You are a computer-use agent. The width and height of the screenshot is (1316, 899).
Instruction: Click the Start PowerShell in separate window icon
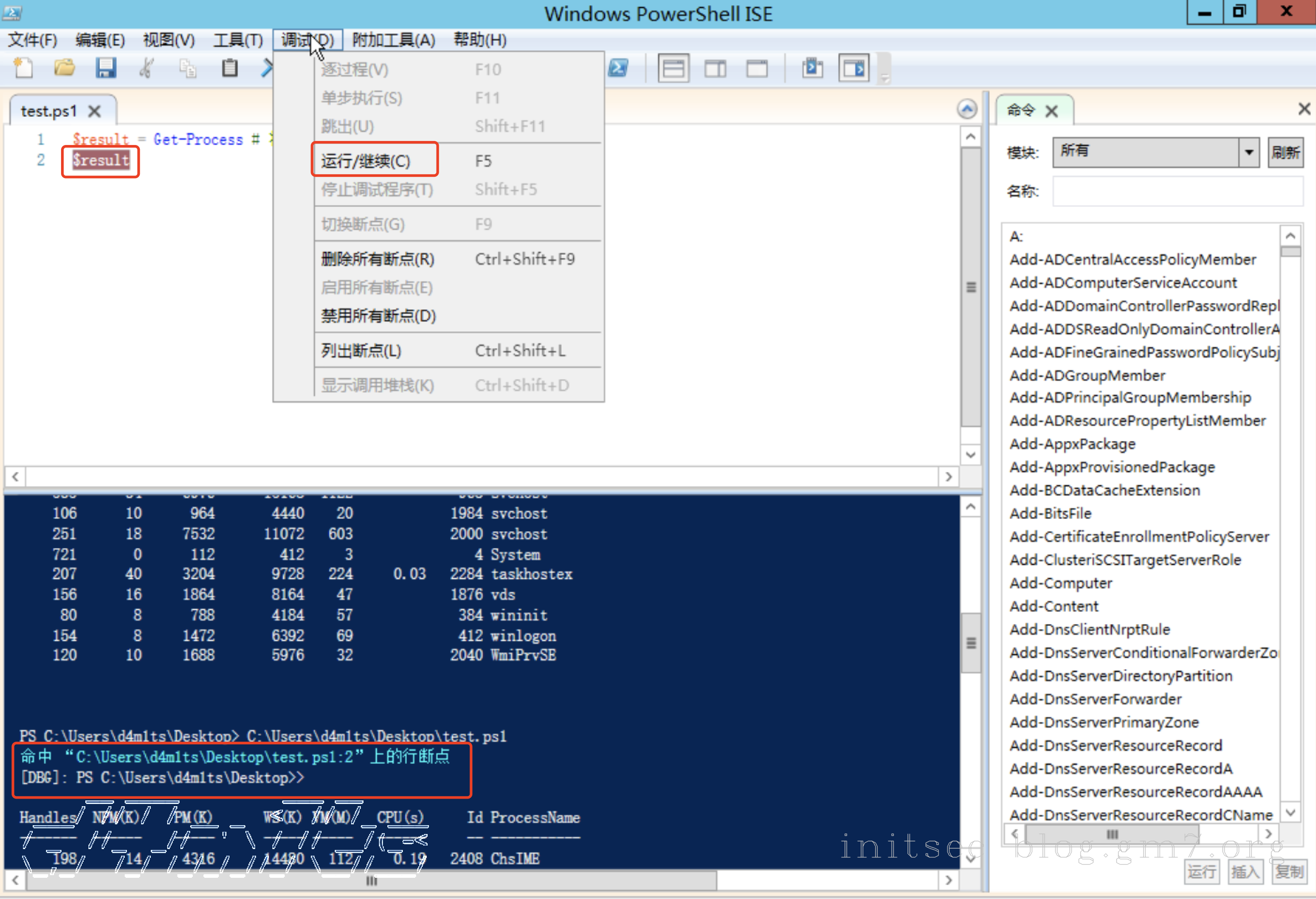618,69
